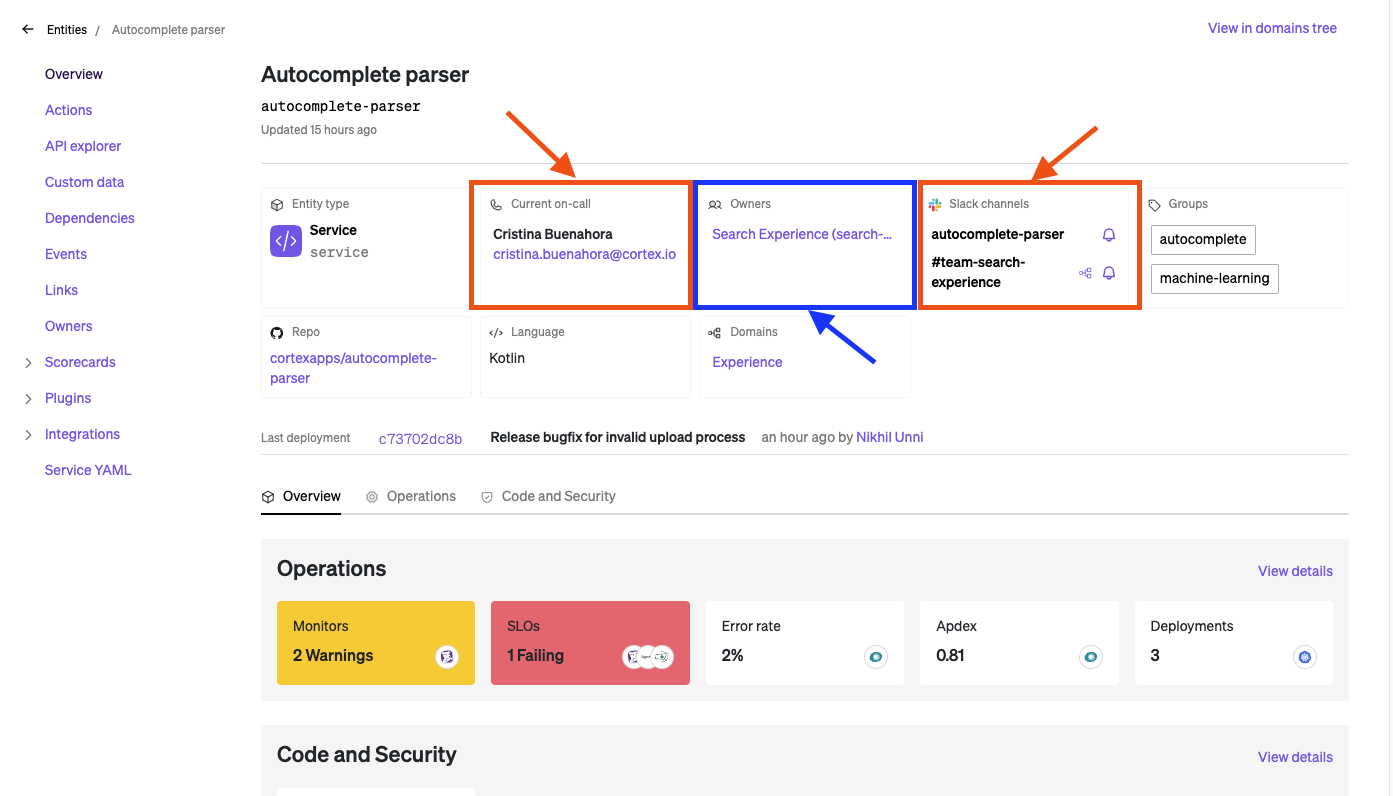Screen dimensions: 1393x796
Task: Open View details in the Operations section
Action: click(x=1295, y=571)
